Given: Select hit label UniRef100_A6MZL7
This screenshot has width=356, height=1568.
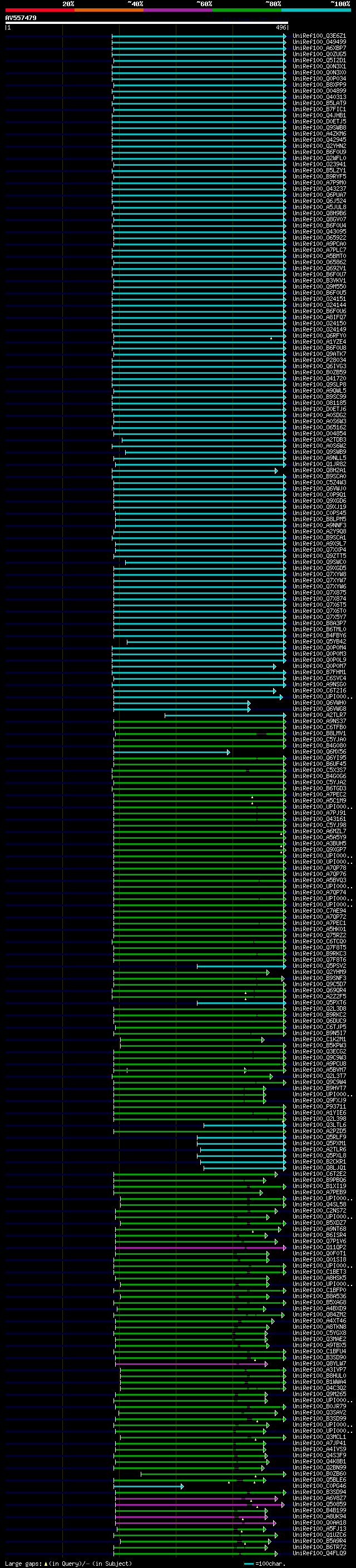Looking at the screenshot, I should pyautogui.click(x=319, y=832).
